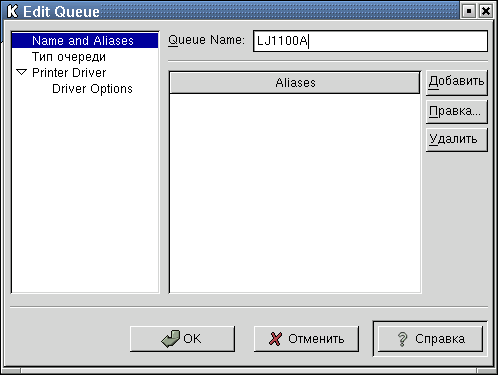Open the KDE window menu icon
This screenshot has width=498, height=375.
[x=12, y=11]
